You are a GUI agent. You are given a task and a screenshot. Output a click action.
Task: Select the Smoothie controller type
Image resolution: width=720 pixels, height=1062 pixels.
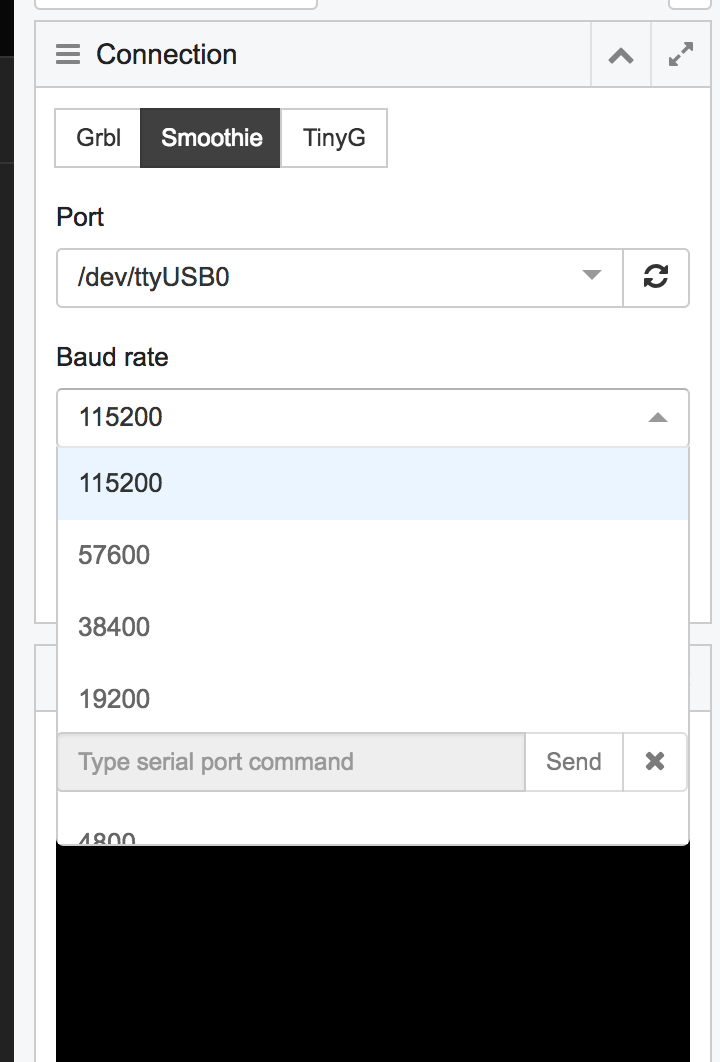click(x=211, y=137)
